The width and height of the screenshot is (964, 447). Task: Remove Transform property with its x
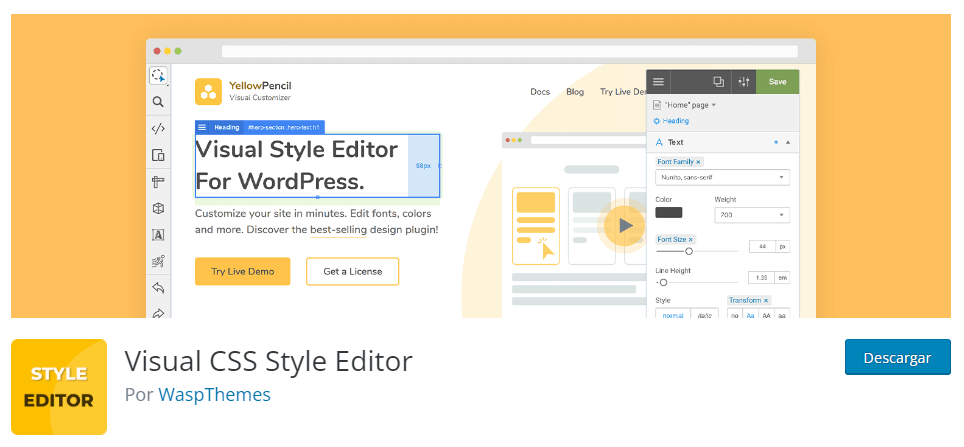[766, 300]
